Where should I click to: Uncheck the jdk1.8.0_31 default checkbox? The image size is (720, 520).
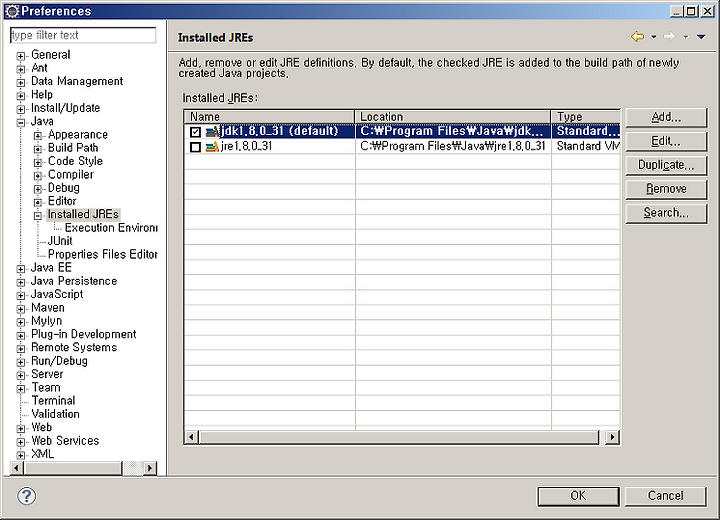pos(196,132)
